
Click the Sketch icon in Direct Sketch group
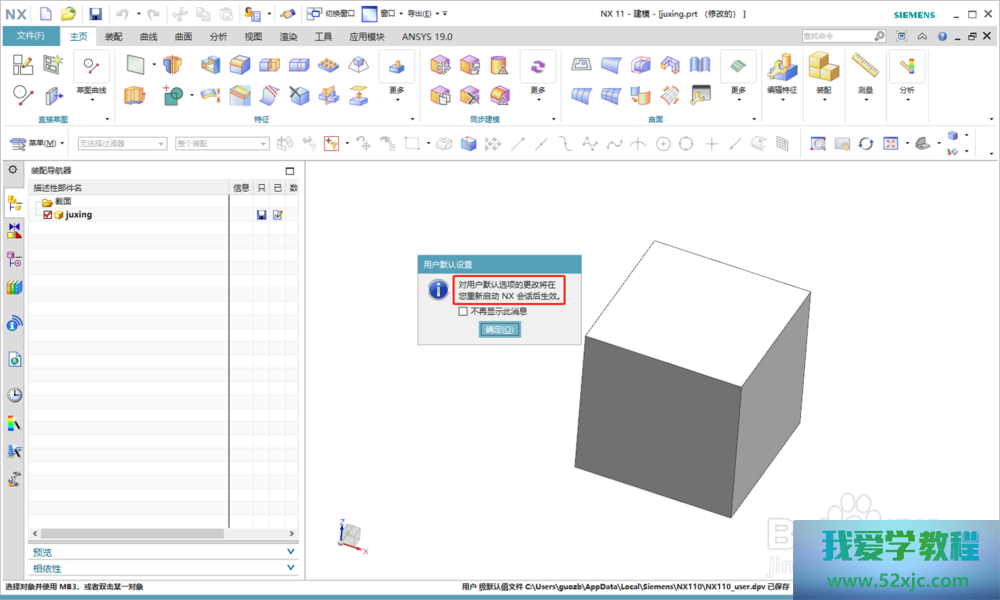coord(23,66)
